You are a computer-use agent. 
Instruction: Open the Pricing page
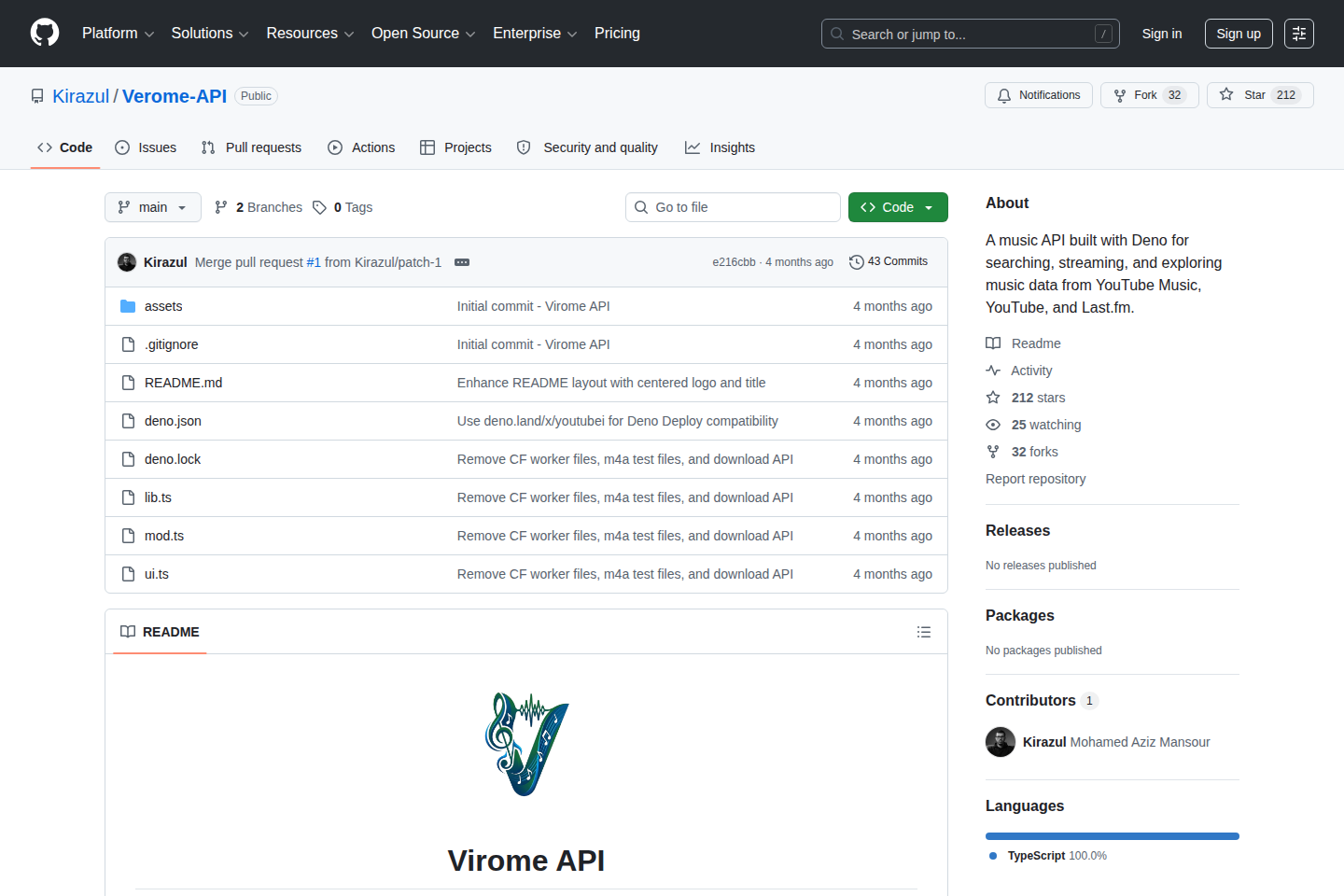(x=617, y=34)
